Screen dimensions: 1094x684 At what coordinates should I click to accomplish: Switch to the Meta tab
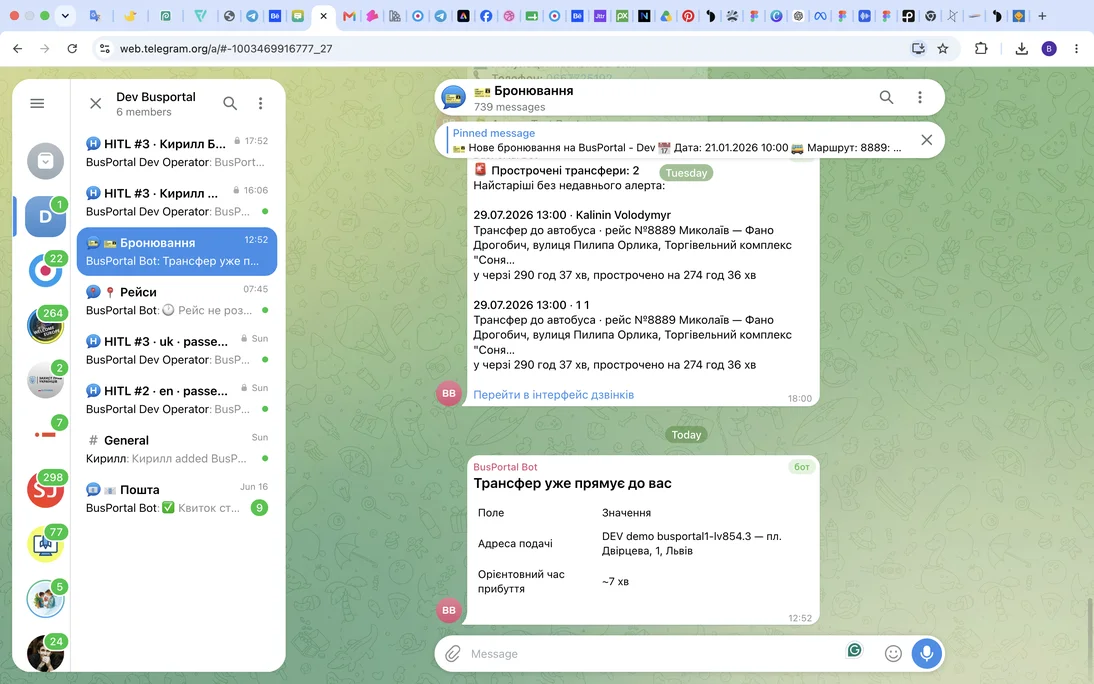[x=820, y=15]
